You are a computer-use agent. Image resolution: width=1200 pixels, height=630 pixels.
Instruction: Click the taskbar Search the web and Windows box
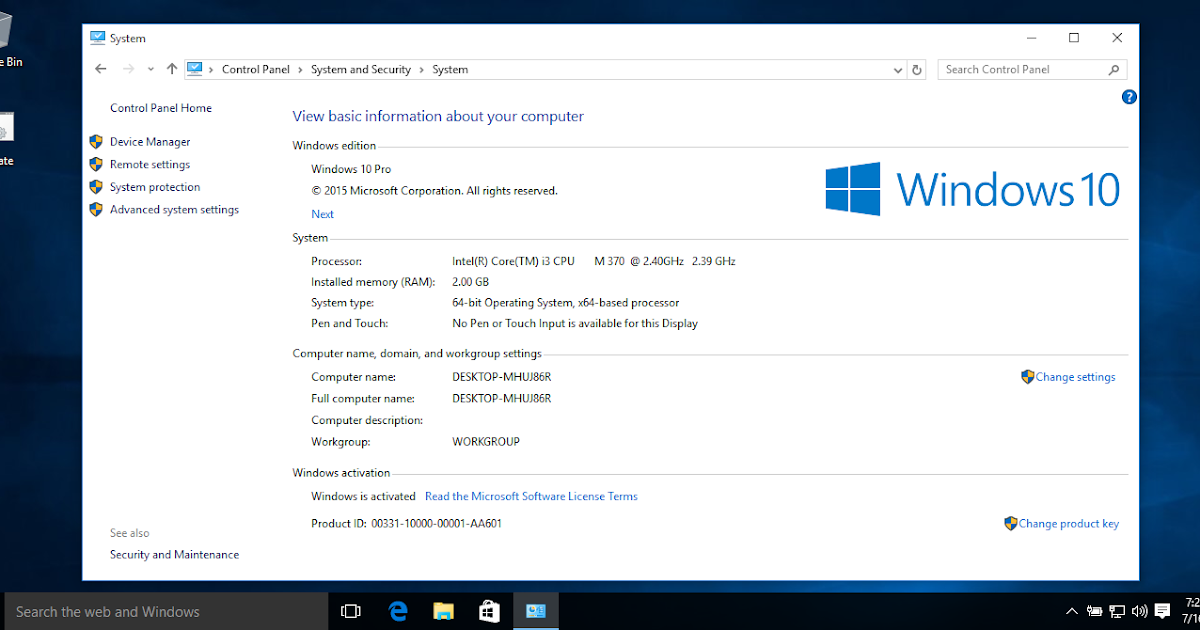click(165, 611)
